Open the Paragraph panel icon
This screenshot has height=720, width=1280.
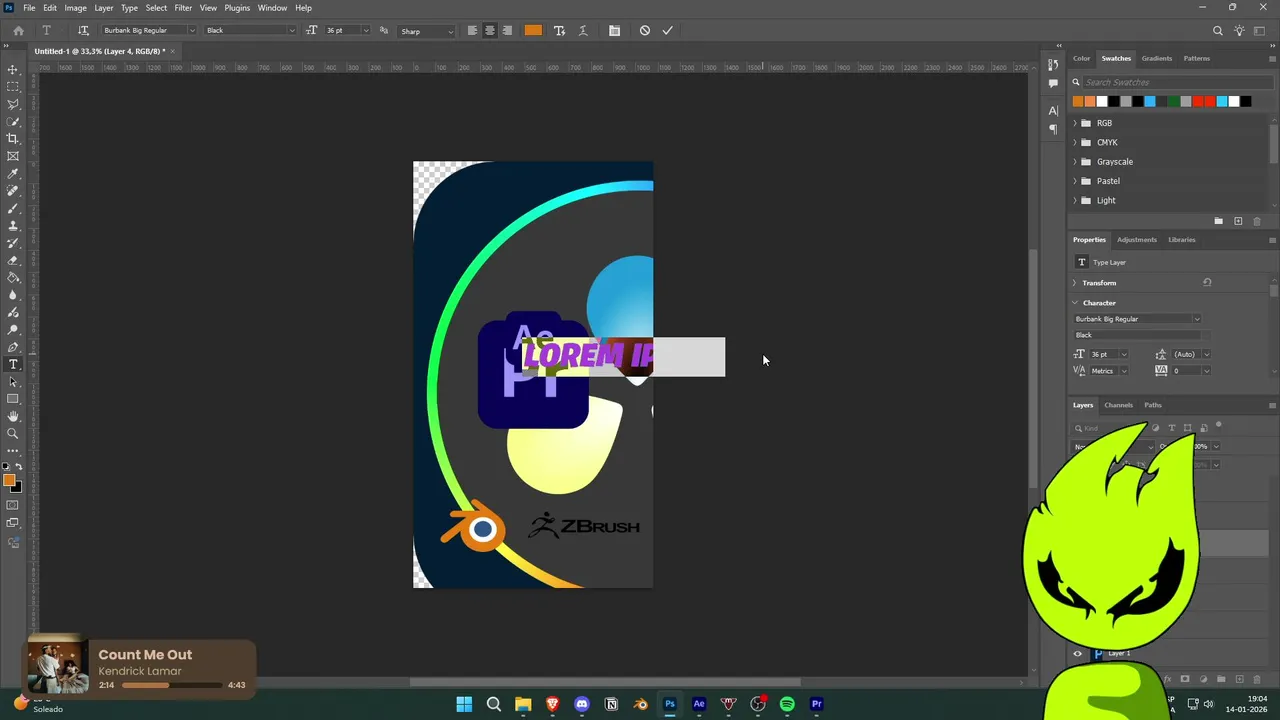(1053, 129)
